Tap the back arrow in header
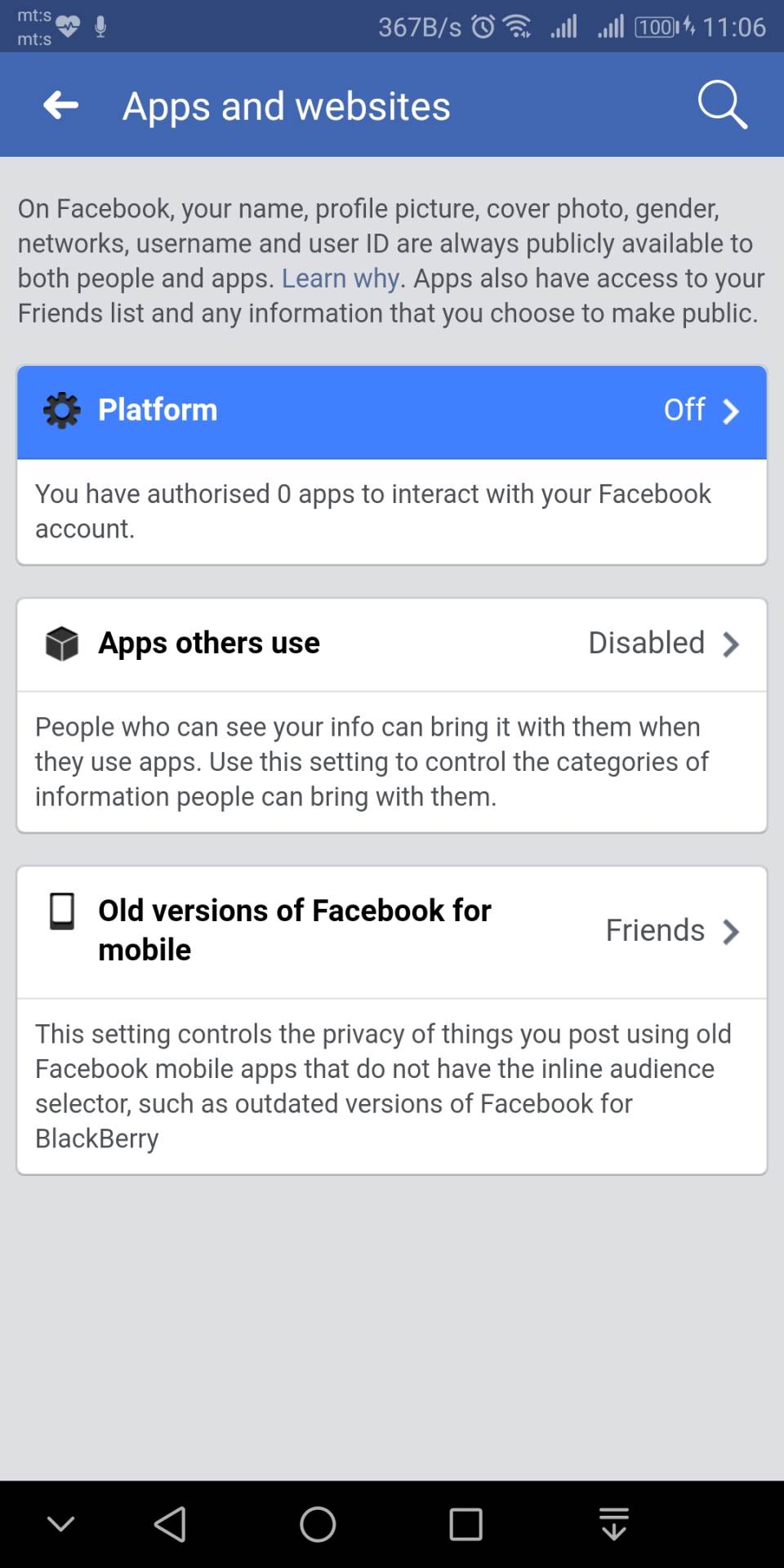This screenshot has width=784, height=1568. (x=61, y=105)
